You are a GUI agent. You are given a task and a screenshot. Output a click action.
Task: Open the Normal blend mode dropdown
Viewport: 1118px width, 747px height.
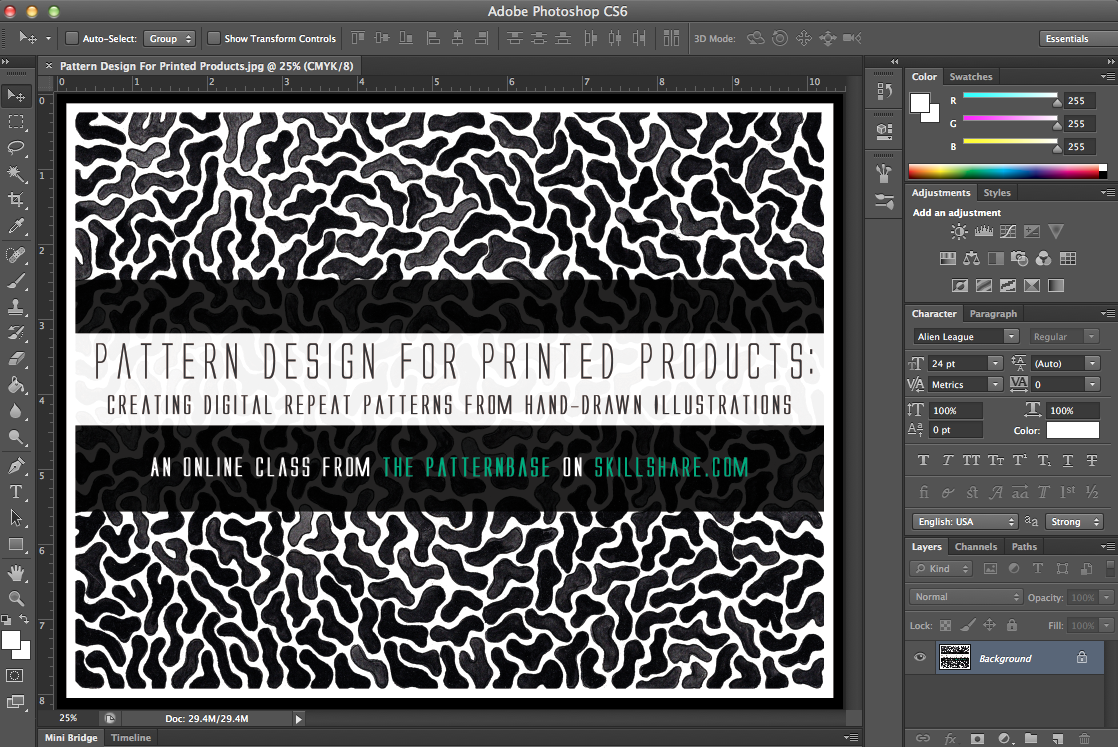click(x=966, y=597)
